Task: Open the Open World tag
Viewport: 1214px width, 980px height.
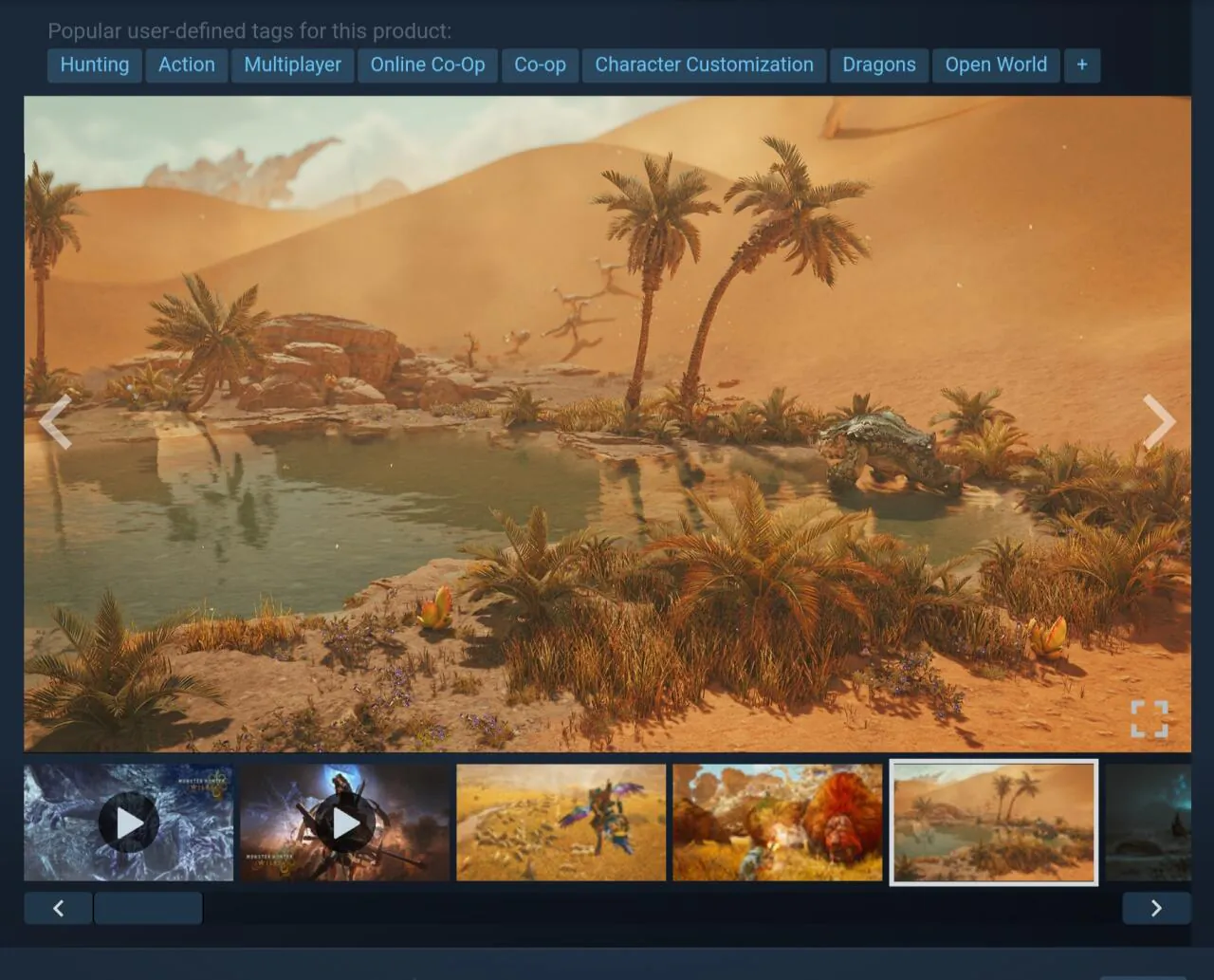Action: [996, 65]
